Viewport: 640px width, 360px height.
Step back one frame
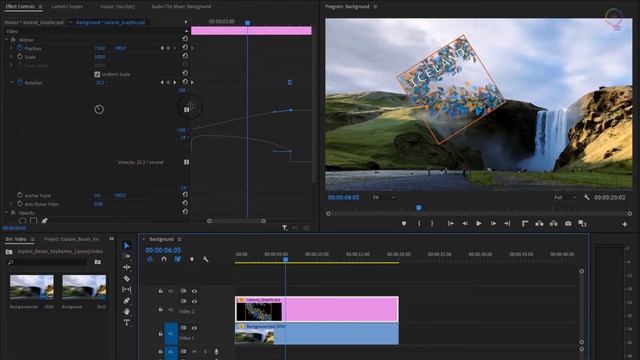point(465,224)
